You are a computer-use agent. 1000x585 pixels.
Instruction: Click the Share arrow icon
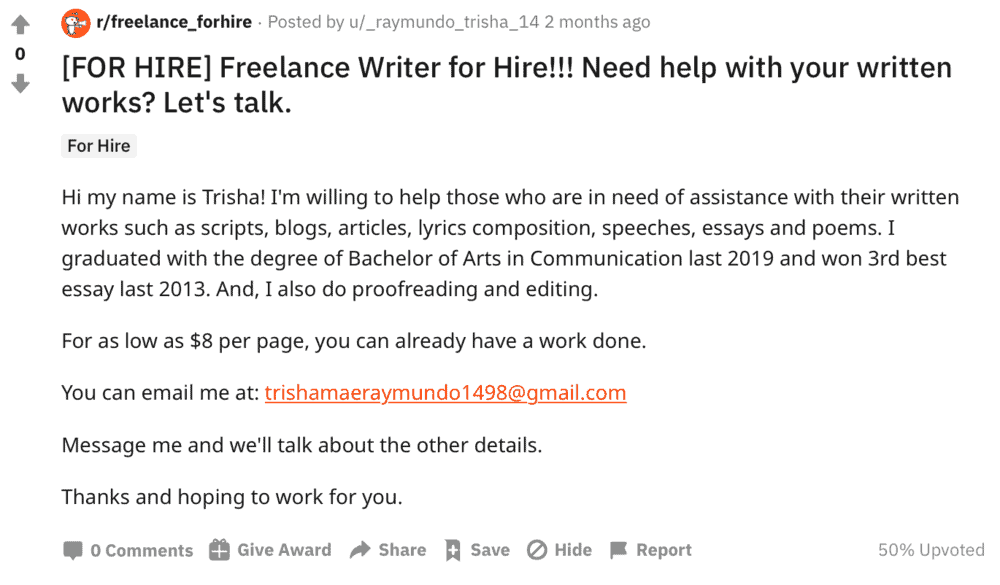pyautogui.click(x=361, y=549)
